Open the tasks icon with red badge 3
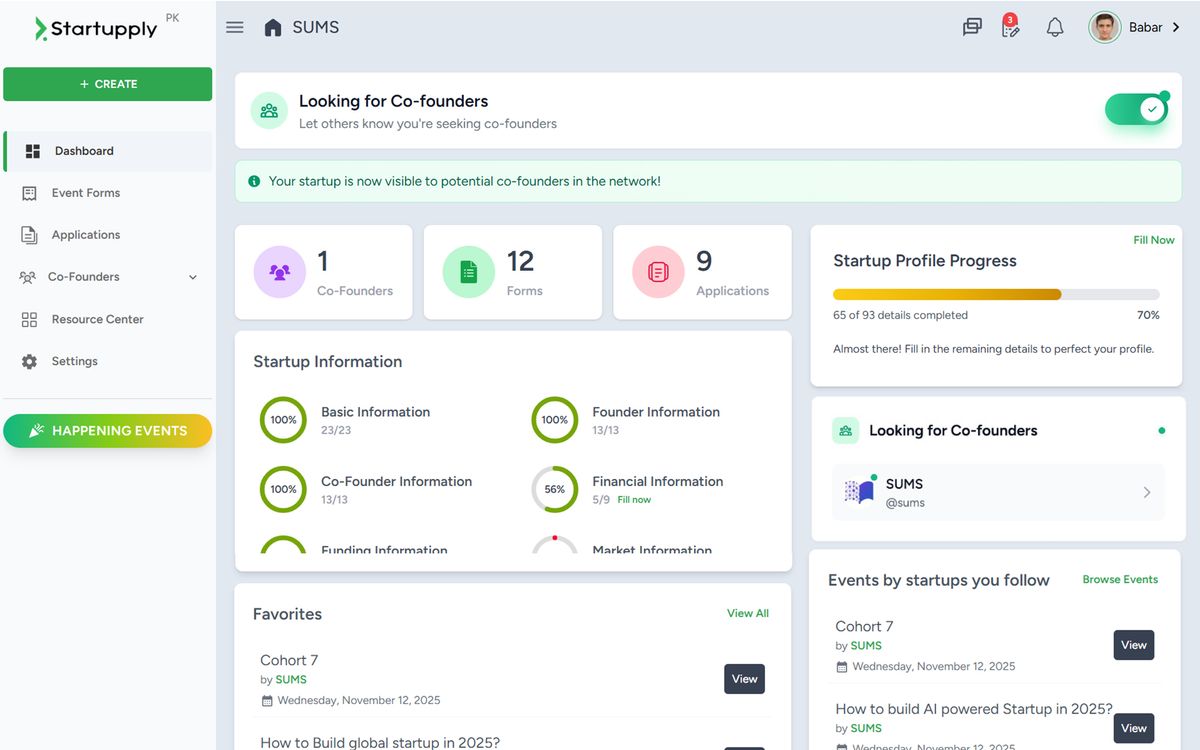The image size is (1200, 750). (x=1011, y=29)
